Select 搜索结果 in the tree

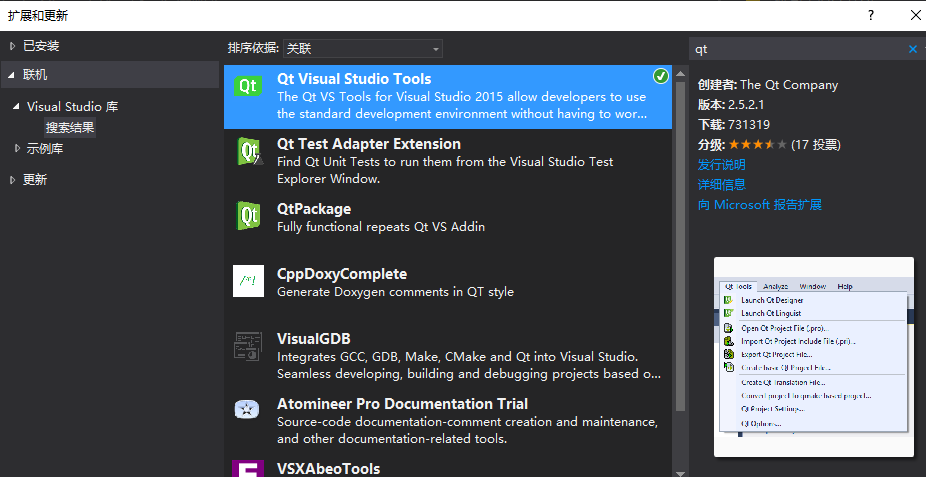(x=70, y=128)
